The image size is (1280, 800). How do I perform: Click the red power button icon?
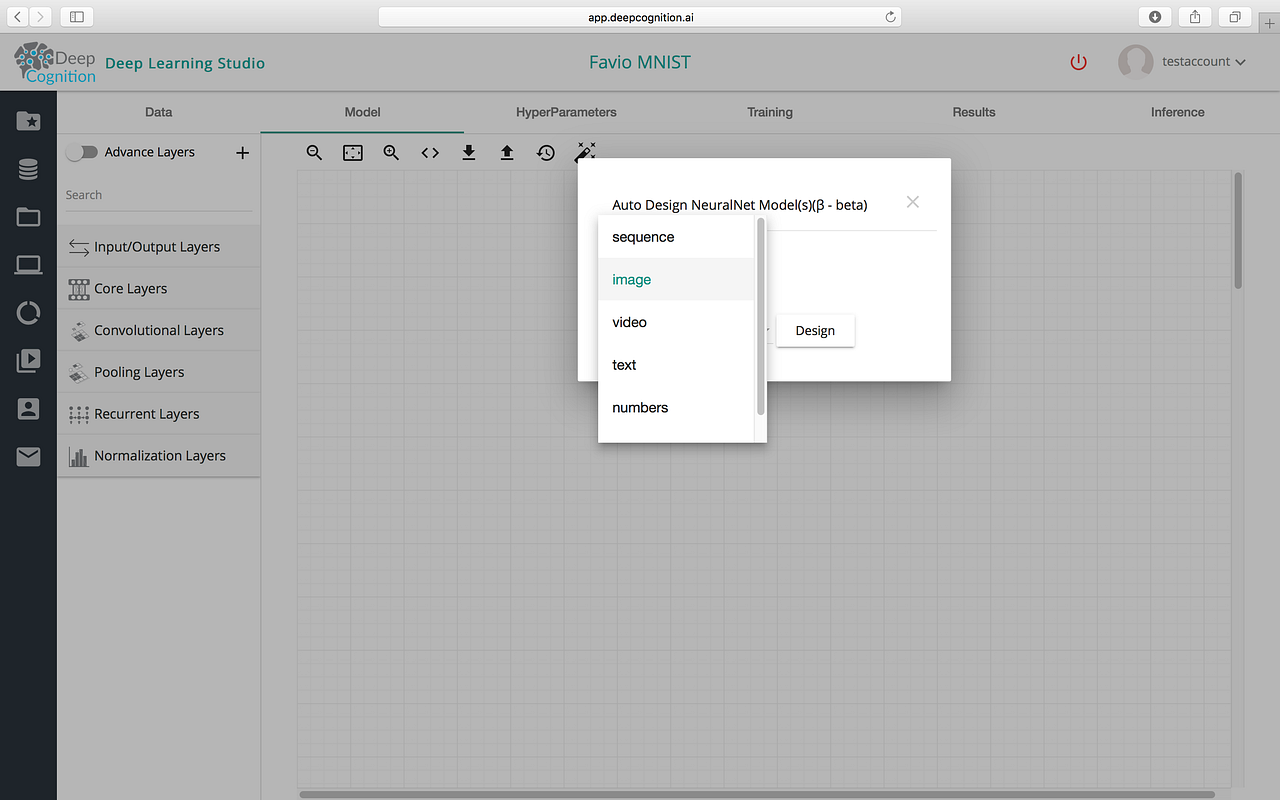click(x=1078, y=62)
